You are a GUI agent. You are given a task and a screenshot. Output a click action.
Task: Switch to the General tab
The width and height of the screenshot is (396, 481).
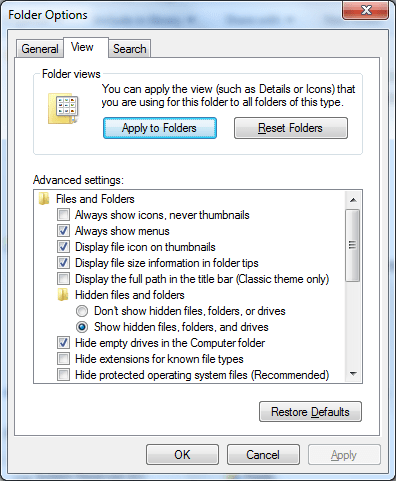tap(40, 49)
